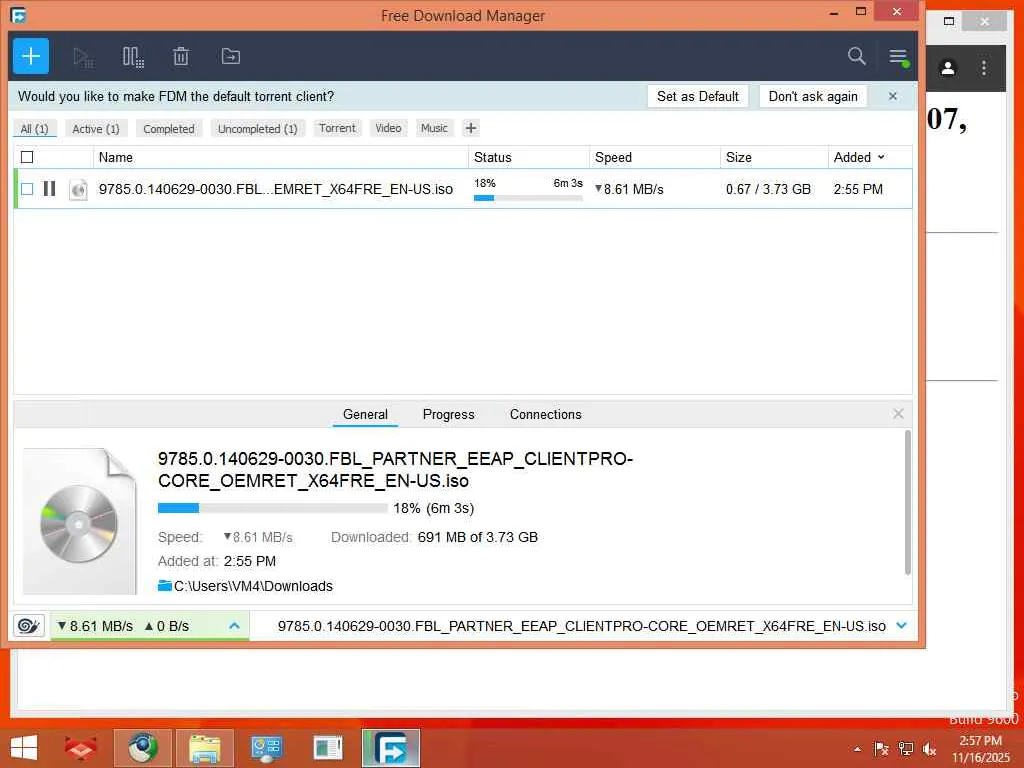Open Control Panel taskbar icon
This screenshot has height=768, width=1024.
[x=266, y=748]
